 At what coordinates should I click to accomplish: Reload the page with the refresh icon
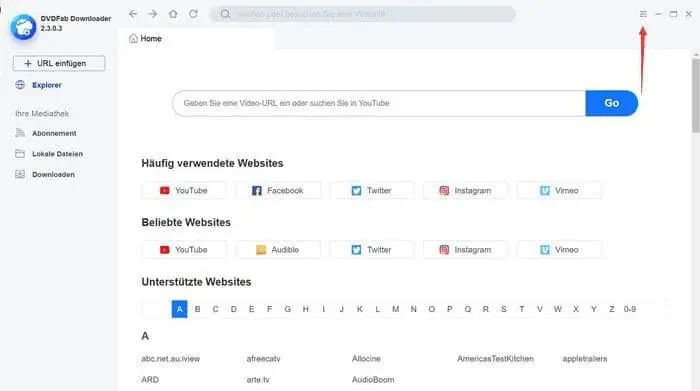point(193,14)
